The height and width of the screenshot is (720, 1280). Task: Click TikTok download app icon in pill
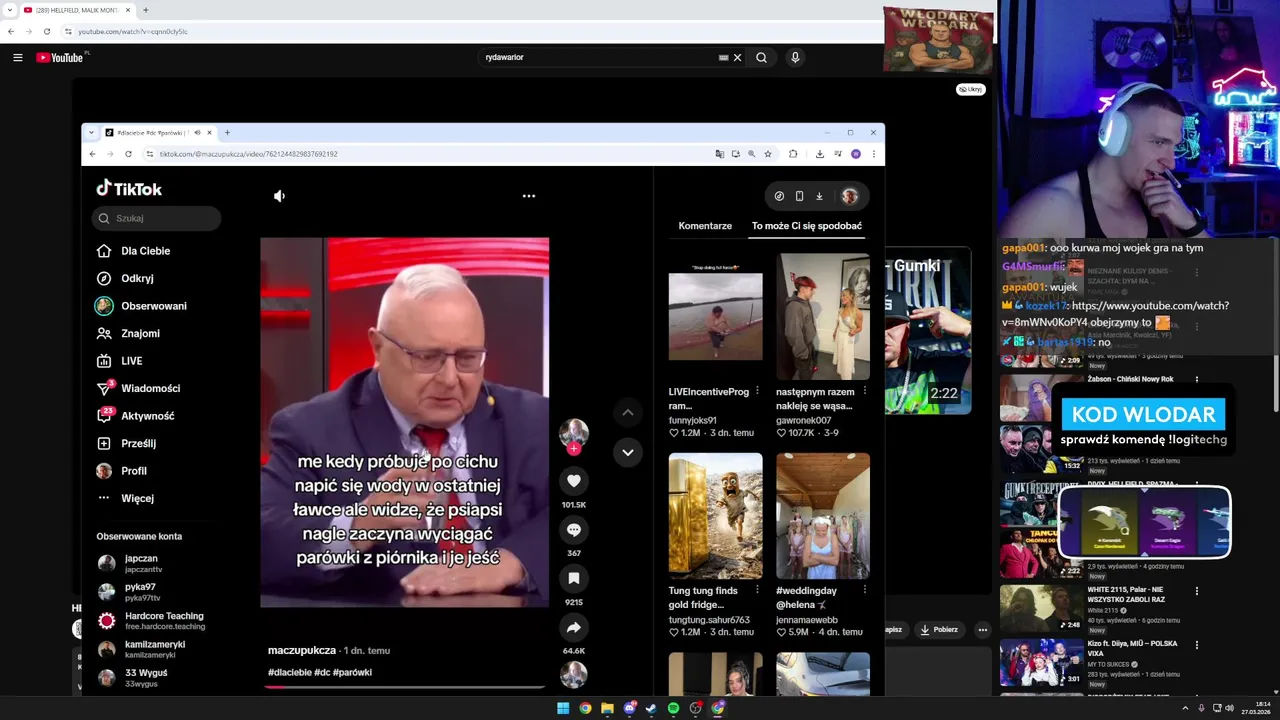(819, 196)
